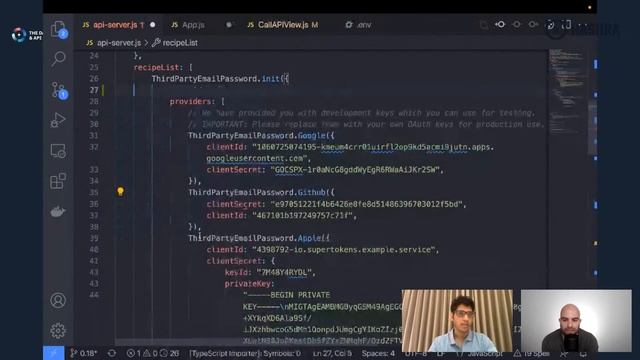Open the Accounts menu
The width and height of the screenshot is (640, 360).
(58, 300)
